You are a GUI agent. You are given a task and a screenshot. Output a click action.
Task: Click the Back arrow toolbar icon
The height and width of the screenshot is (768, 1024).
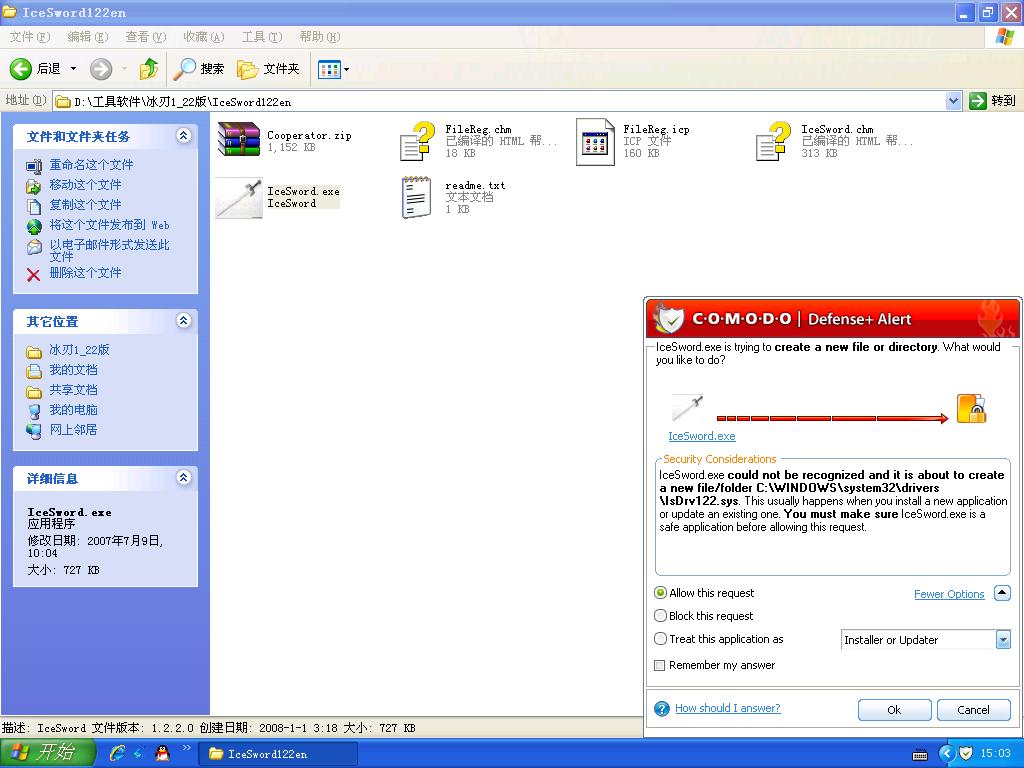[20, 69]
